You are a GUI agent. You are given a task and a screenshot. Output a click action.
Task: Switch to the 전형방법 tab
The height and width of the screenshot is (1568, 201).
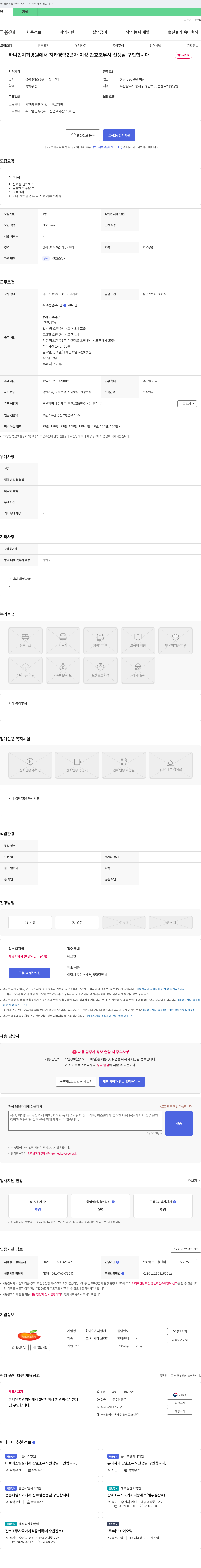(x=155, y=46)
